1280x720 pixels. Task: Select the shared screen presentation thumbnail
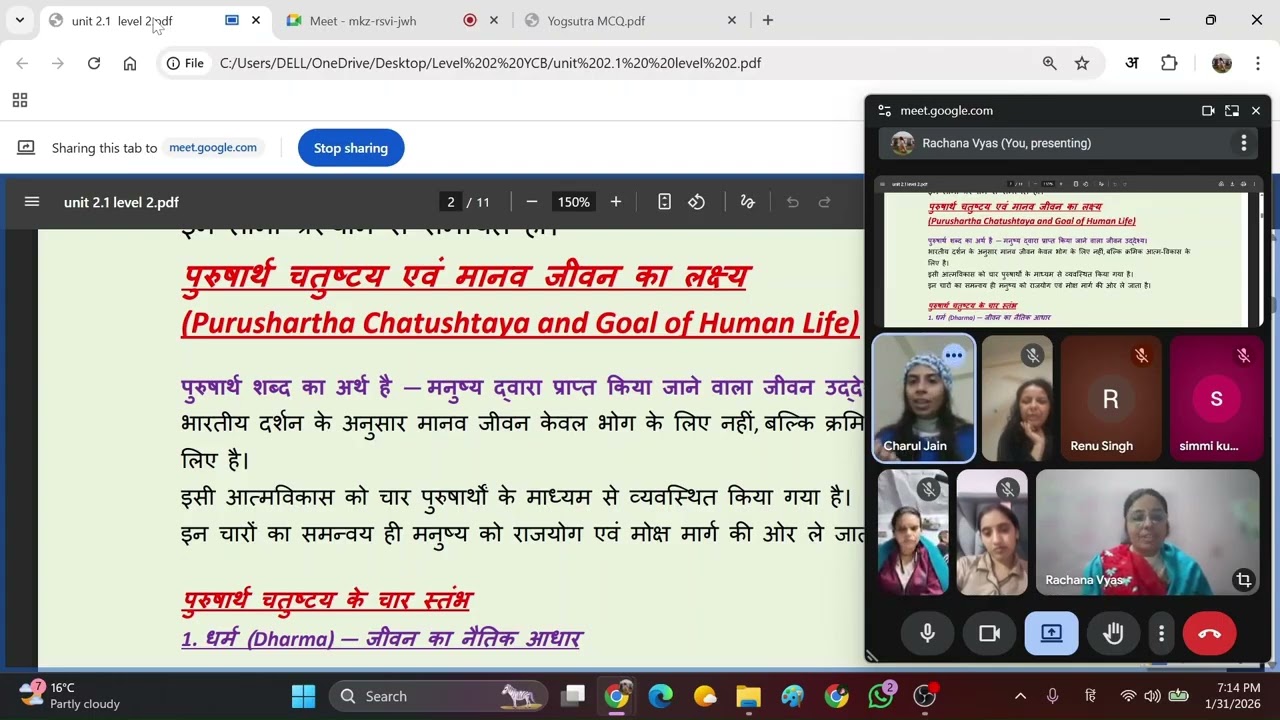[x=1068, y=252]
